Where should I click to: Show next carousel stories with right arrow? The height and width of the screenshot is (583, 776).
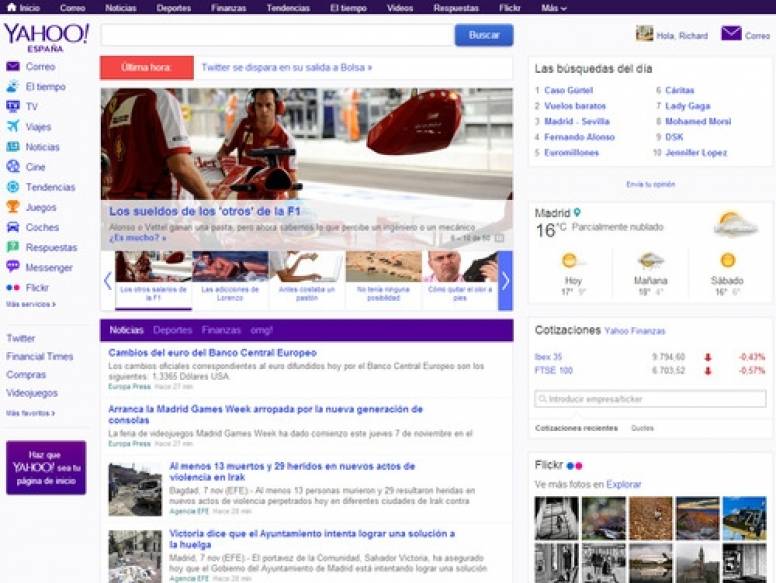505,280
